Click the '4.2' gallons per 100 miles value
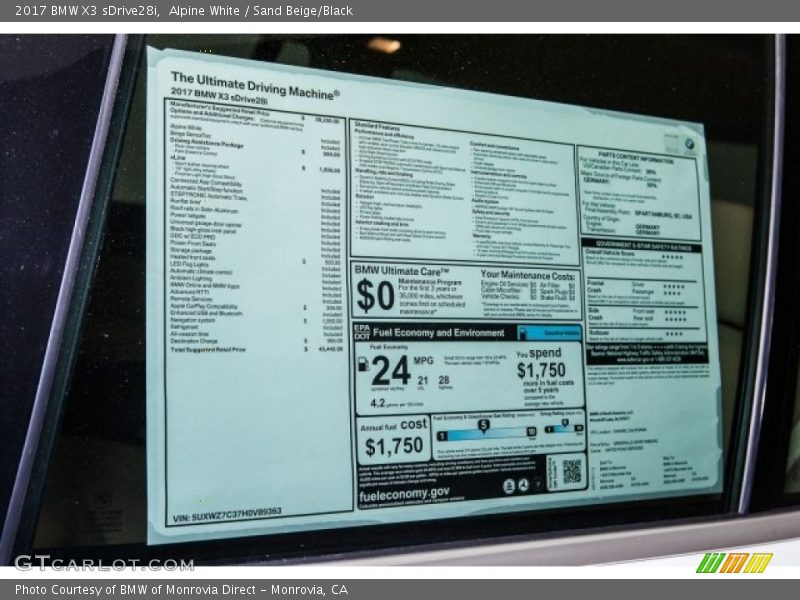This screenshot has width=800, height=600. (x=378, y=403)
